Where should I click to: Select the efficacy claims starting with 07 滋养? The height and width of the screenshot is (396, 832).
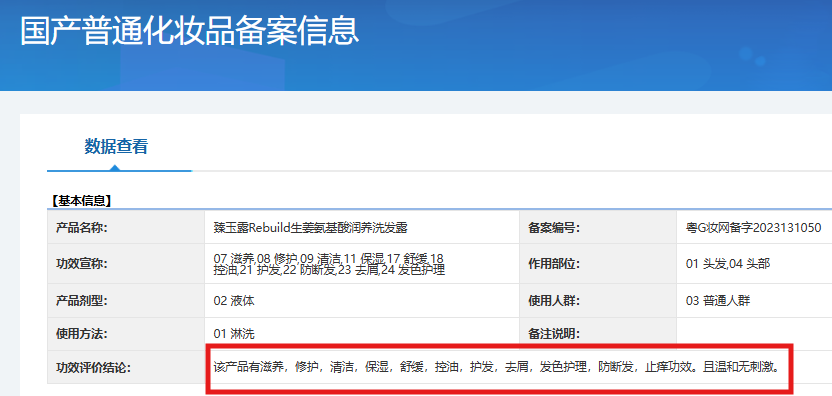pyautogui.click(x=329, y=264)
